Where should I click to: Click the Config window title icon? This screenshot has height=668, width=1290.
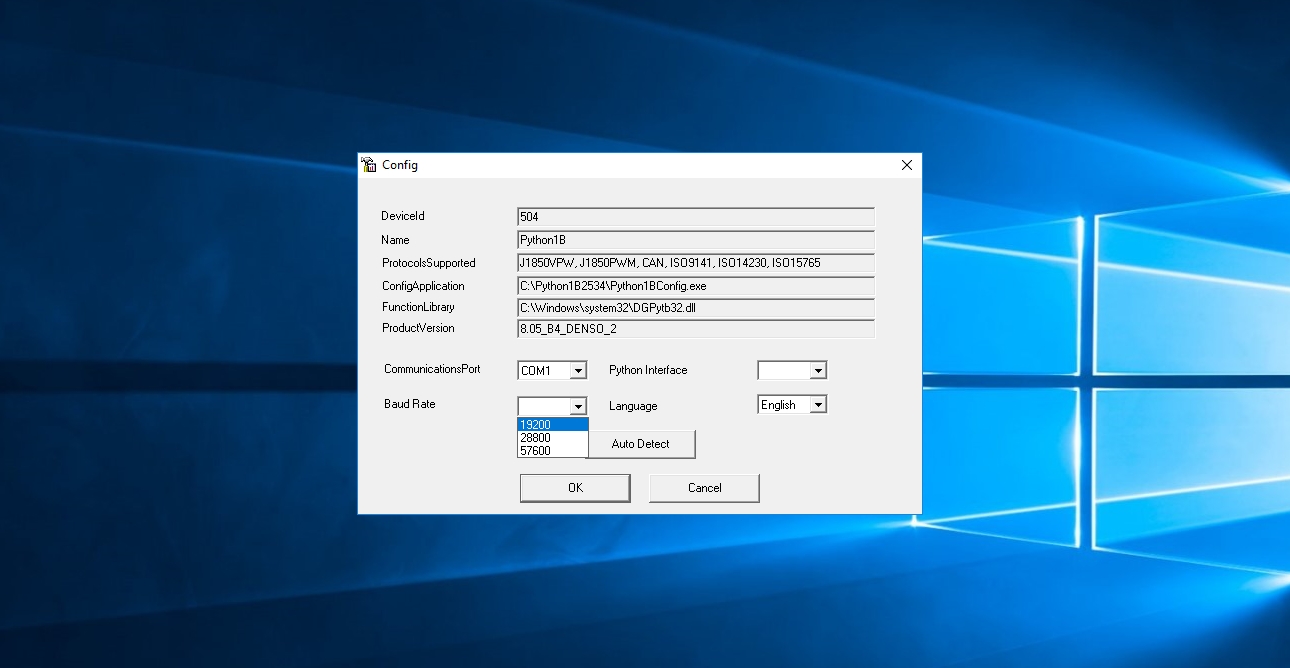[x=369, y=165]
